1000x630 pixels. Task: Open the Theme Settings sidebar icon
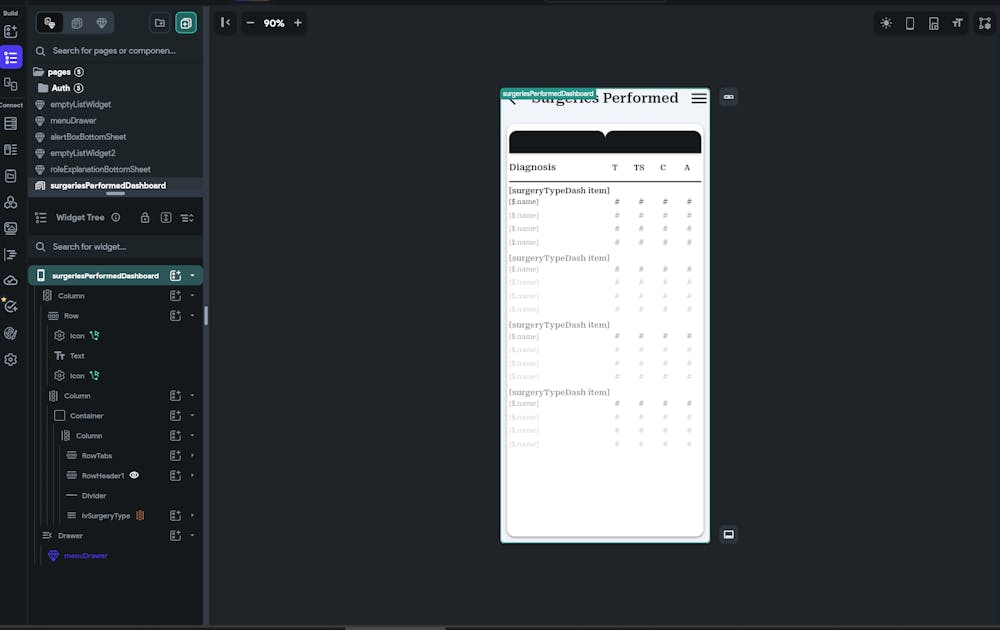[x=11, y=333]
